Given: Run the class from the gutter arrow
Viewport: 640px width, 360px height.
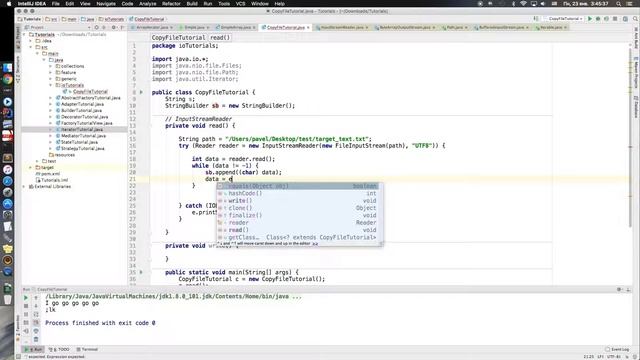Looking at the screenshot, I should (x=142, y=92).
